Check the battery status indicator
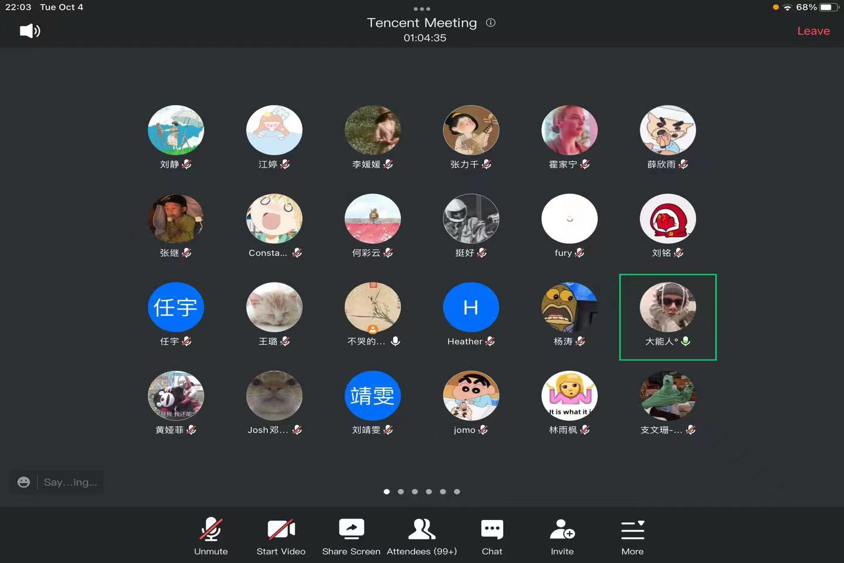844x563 pixels. pos(828,7)
